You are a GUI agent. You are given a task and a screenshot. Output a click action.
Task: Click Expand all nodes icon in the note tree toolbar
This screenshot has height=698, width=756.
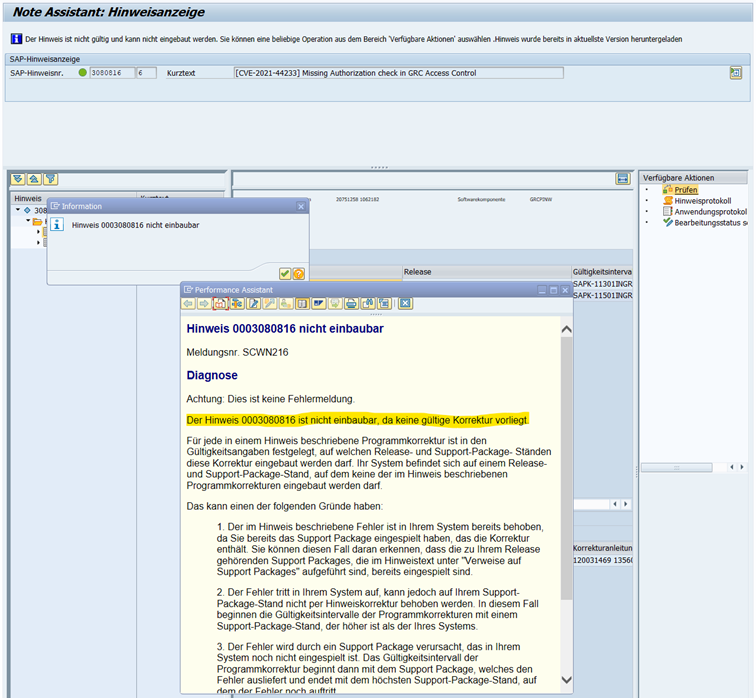click(x=18, y=179)
